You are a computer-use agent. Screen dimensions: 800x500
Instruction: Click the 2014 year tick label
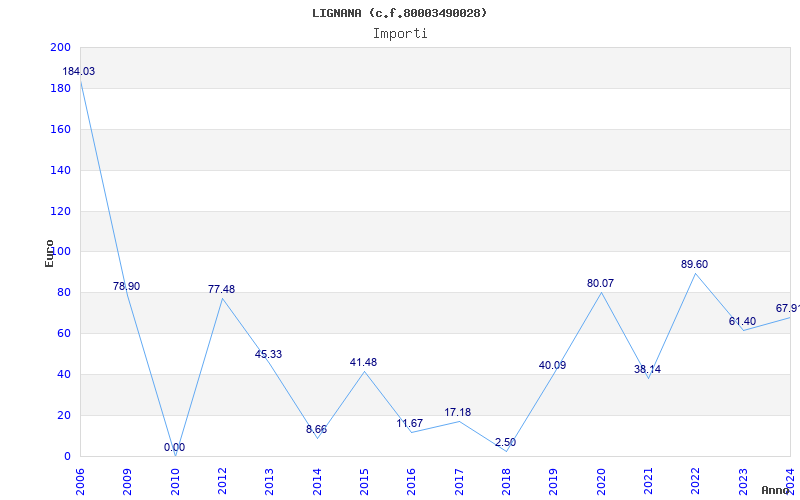click(317, 482)
